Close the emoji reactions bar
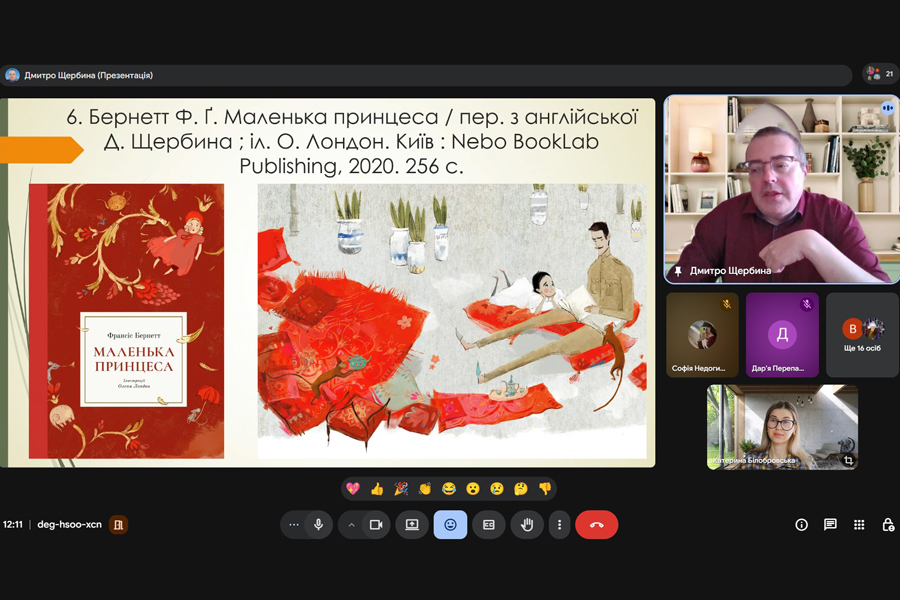900x600 pixels. pos(451,524)
